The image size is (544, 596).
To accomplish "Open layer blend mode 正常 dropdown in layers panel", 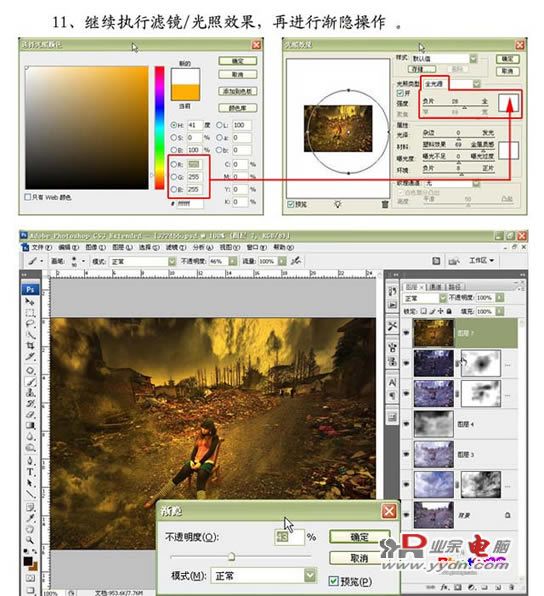I will click(x=425, y=298).
